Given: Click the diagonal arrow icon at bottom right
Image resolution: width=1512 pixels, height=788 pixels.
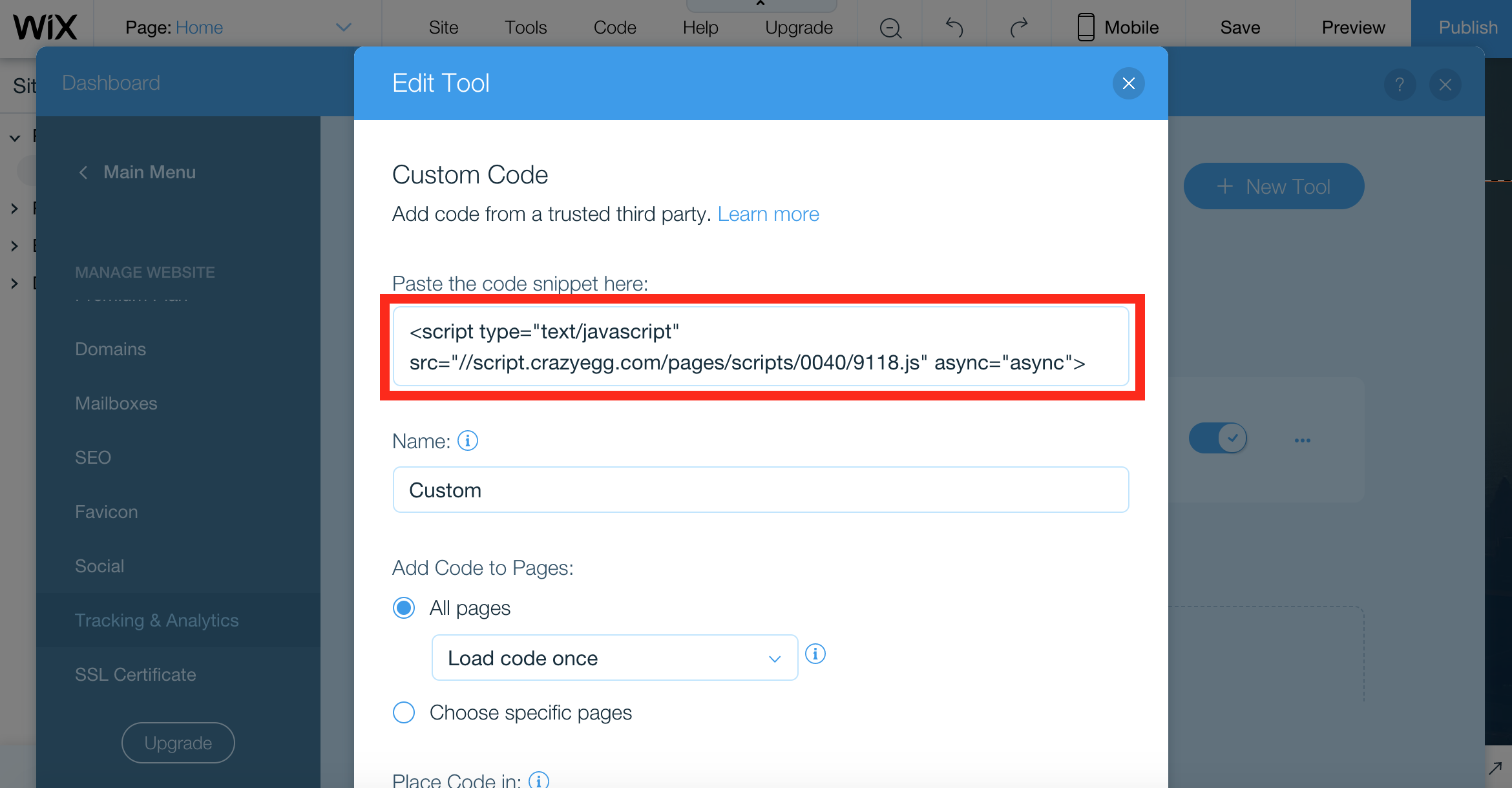Looking at the screenshot, I should point(1495,768).
